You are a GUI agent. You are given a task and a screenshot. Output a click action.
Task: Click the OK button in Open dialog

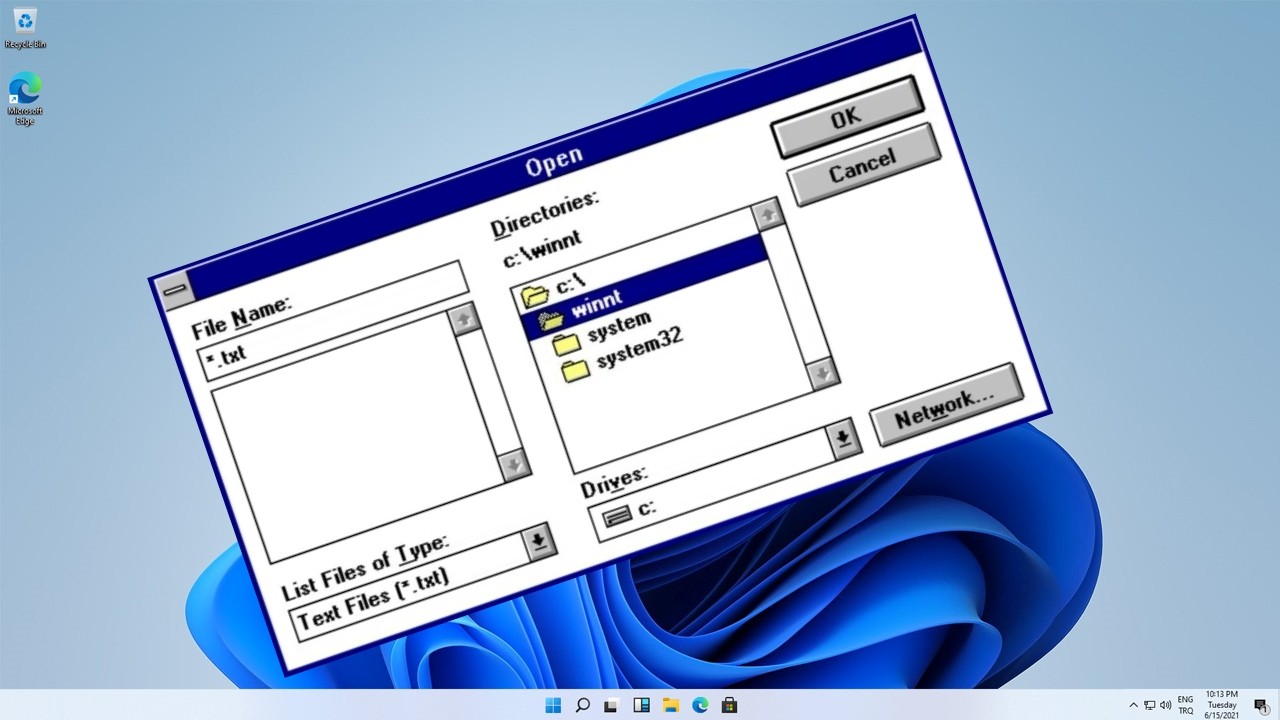pyautogui.click(x=846, y=117)
